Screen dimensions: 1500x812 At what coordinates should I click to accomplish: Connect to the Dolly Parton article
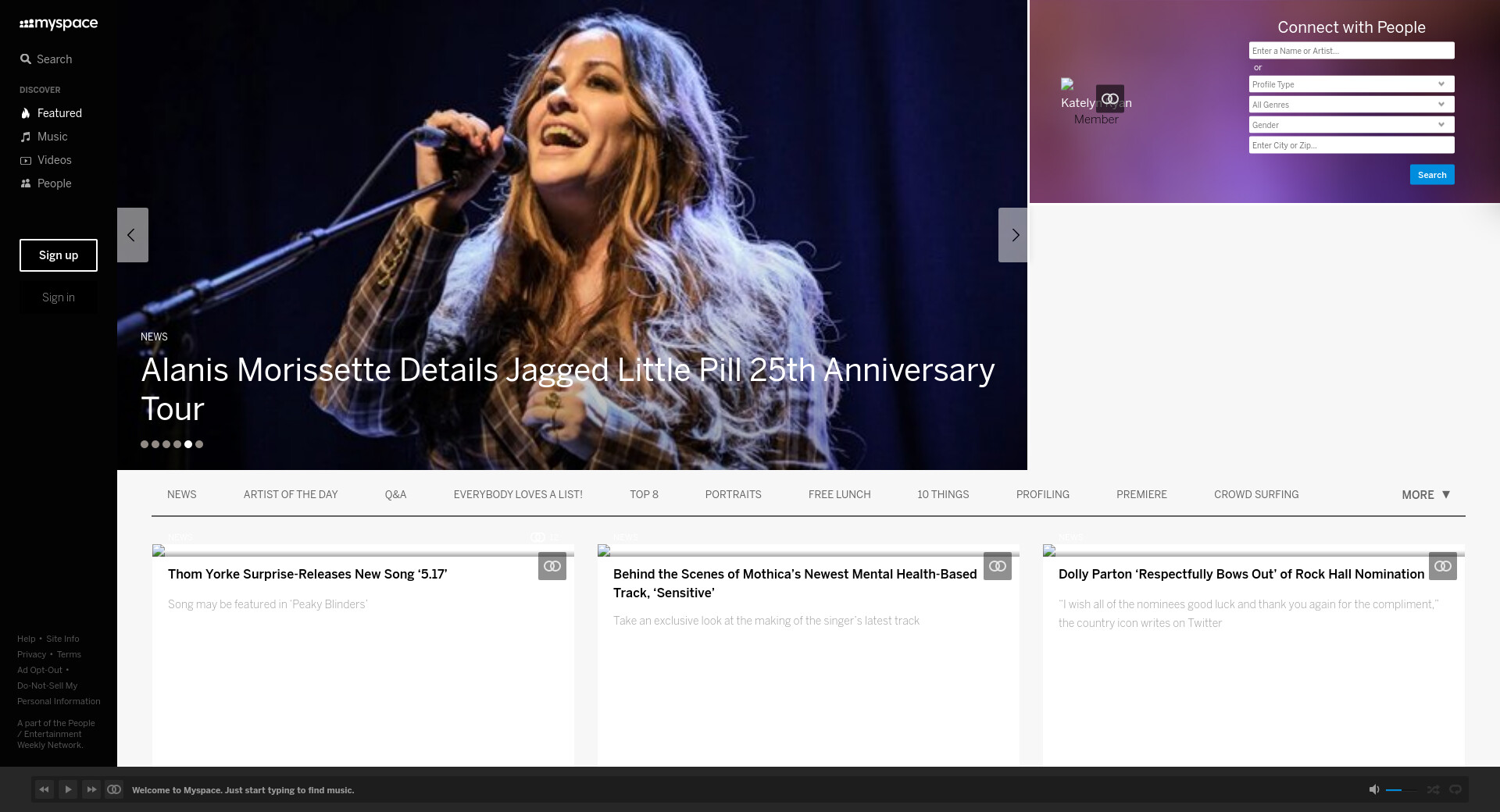click(x=1442, y=566)
